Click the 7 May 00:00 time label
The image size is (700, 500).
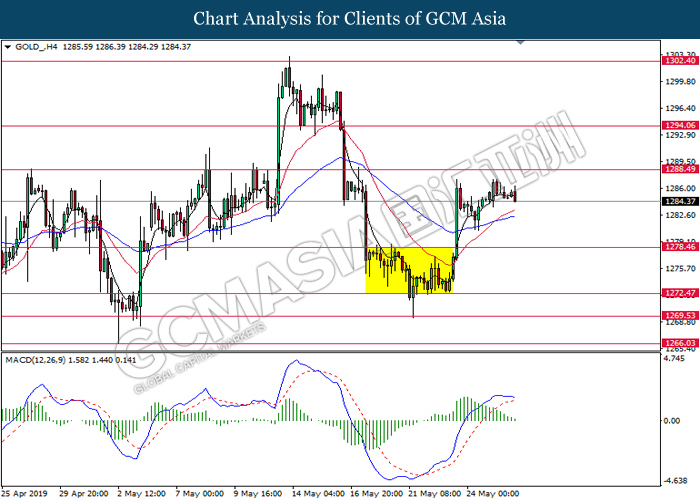click(x=200, y=493)
